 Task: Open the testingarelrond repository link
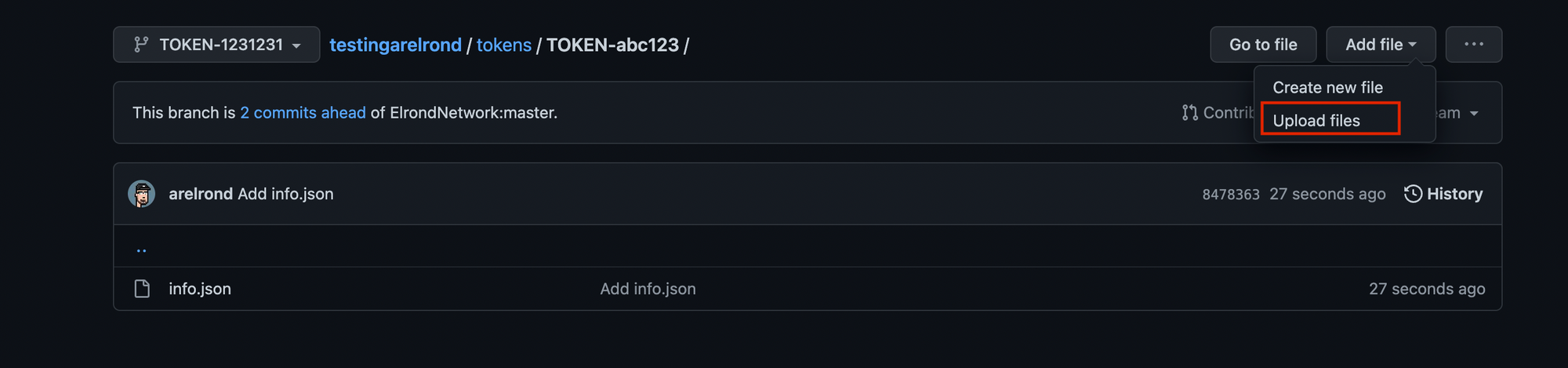(395, 45)
